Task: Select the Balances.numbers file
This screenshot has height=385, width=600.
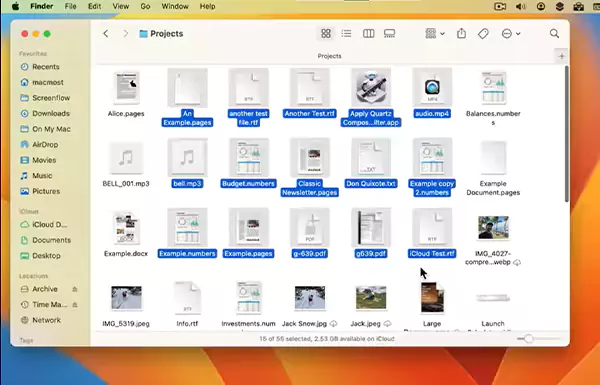Action: pos(493,98)
